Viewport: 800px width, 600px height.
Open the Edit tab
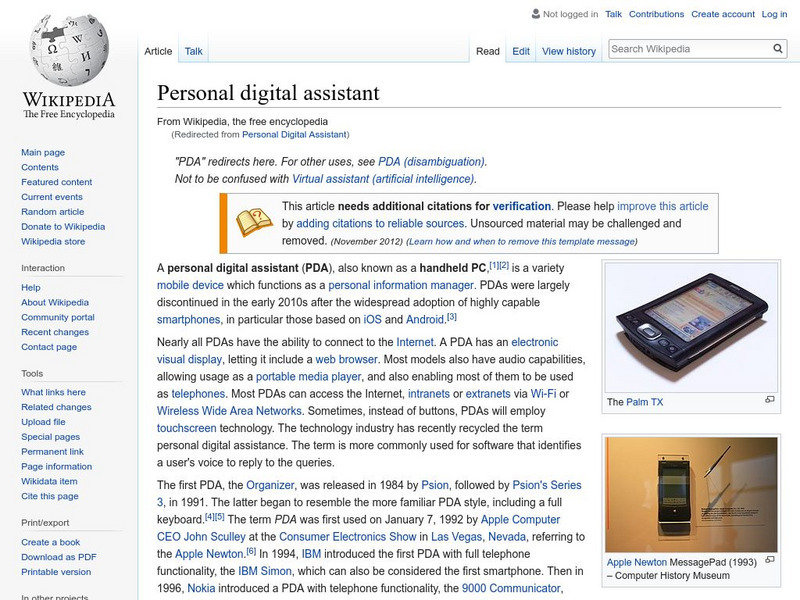click(521, 51)
